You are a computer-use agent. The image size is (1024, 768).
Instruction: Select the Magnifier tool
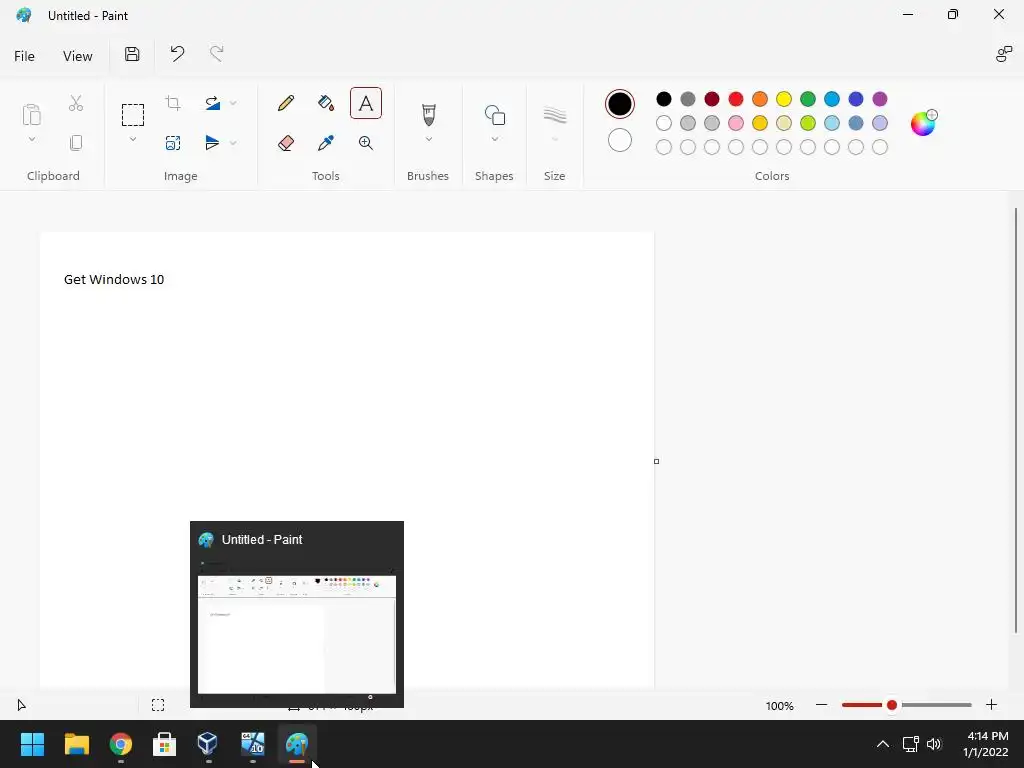(x=366, y=143)
